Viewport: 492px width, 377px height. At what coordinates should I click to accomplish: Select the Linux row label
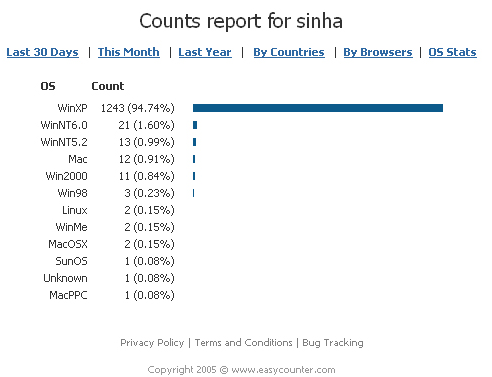coord(75,210)
